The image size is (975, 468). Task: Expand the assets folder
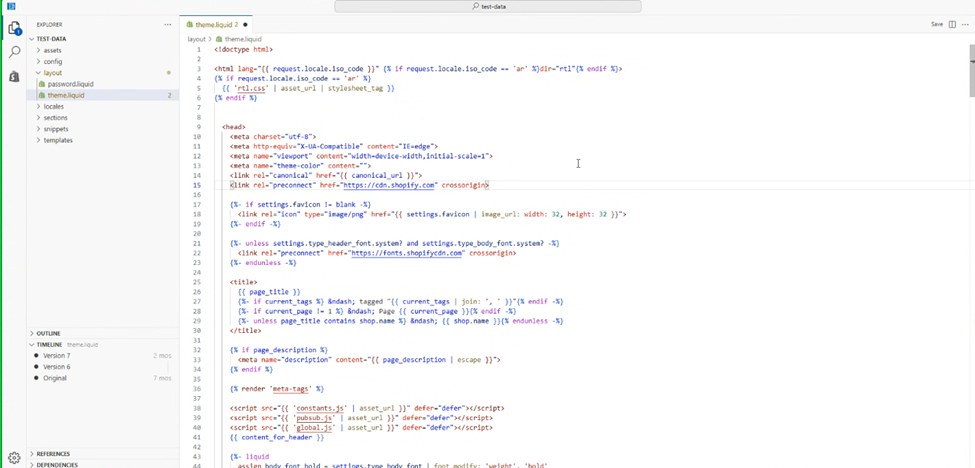52,50
